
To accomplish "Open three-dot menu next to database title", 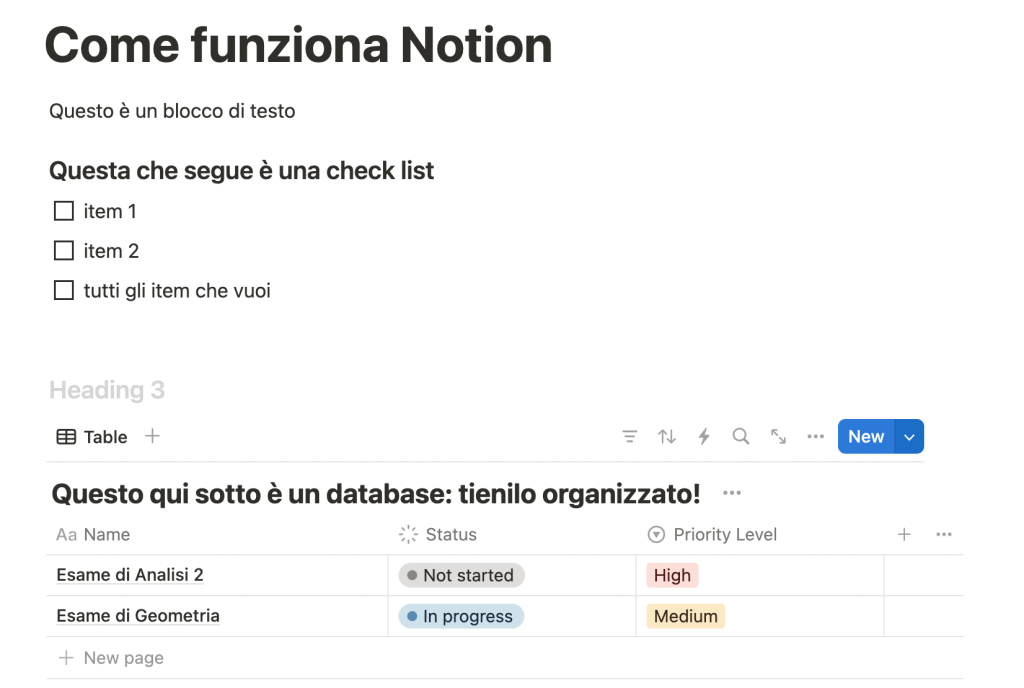I will pyautogui.click(x=731, y=494).
